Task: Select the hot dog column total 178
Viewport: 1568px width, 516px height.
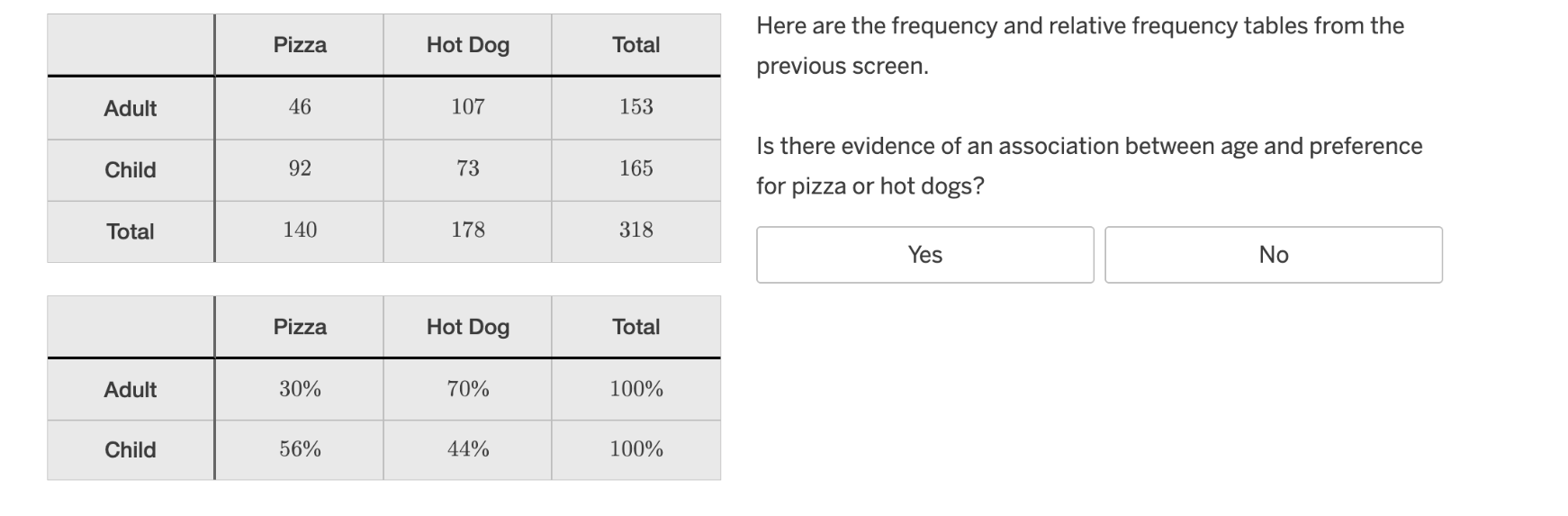Action: [x=468, y=231]
